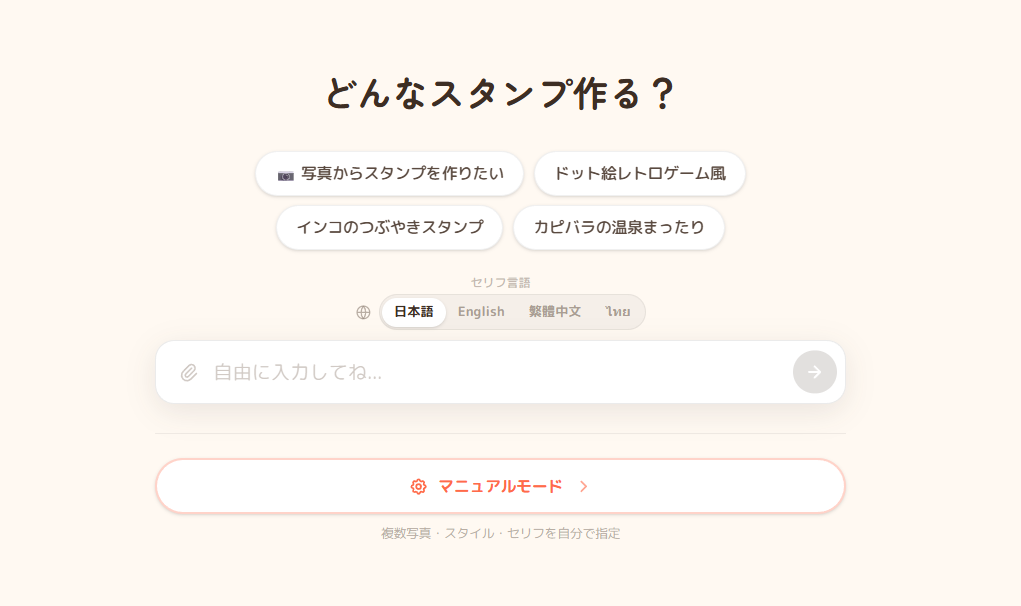The width and height of the screenshot is (1021, 606).
Task: Click the 複数写真・スタイル・セリフを自分で指定 caption
Action: click(x=500, y=534)
